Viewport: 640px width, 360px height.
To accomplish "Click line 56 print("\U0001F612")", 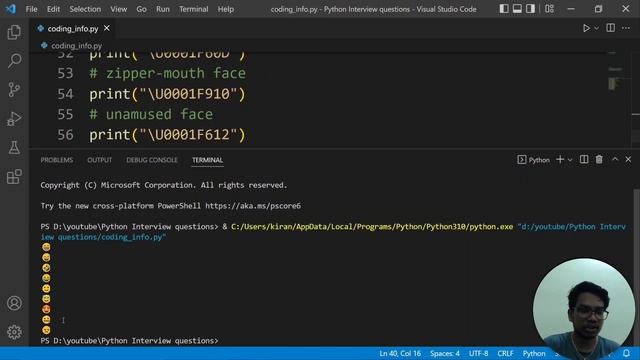I will [167, 135].
